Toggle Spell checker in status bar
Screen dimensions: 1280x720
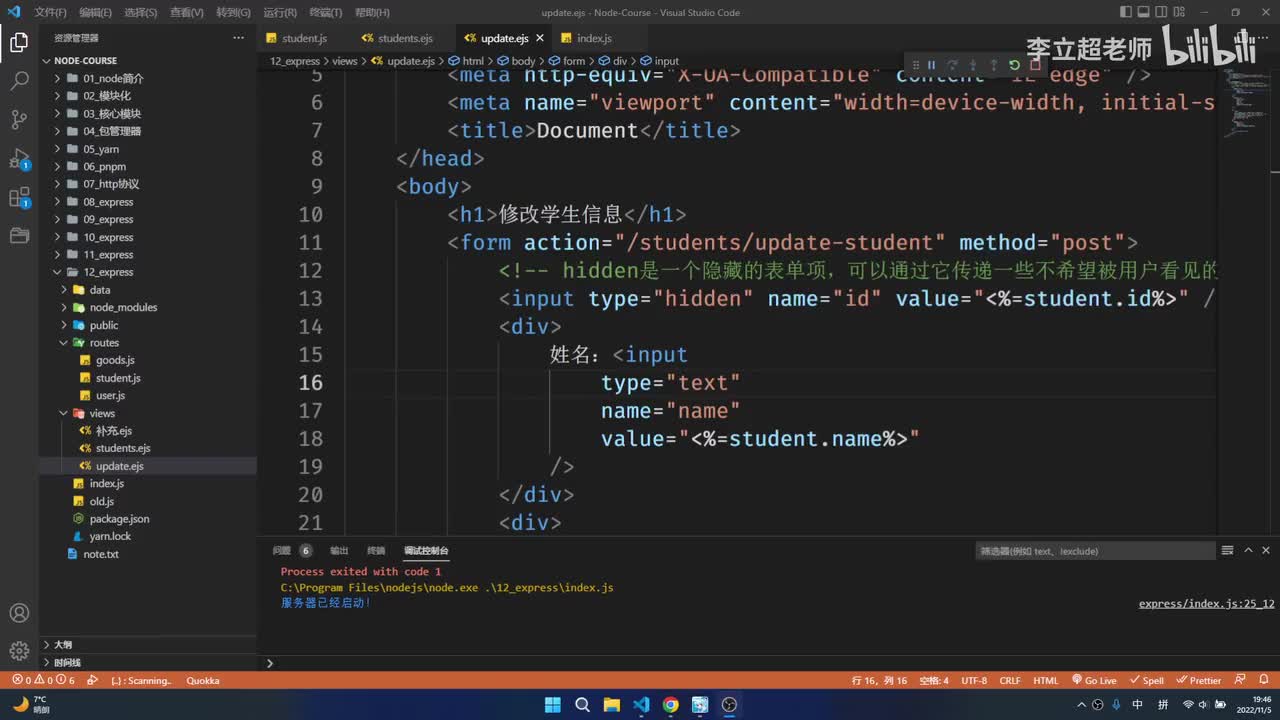coord(1147,680)
